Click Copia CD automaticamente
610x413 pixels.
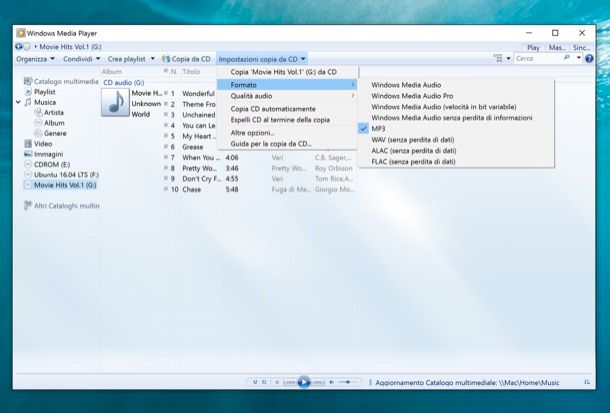click(273, 109)
